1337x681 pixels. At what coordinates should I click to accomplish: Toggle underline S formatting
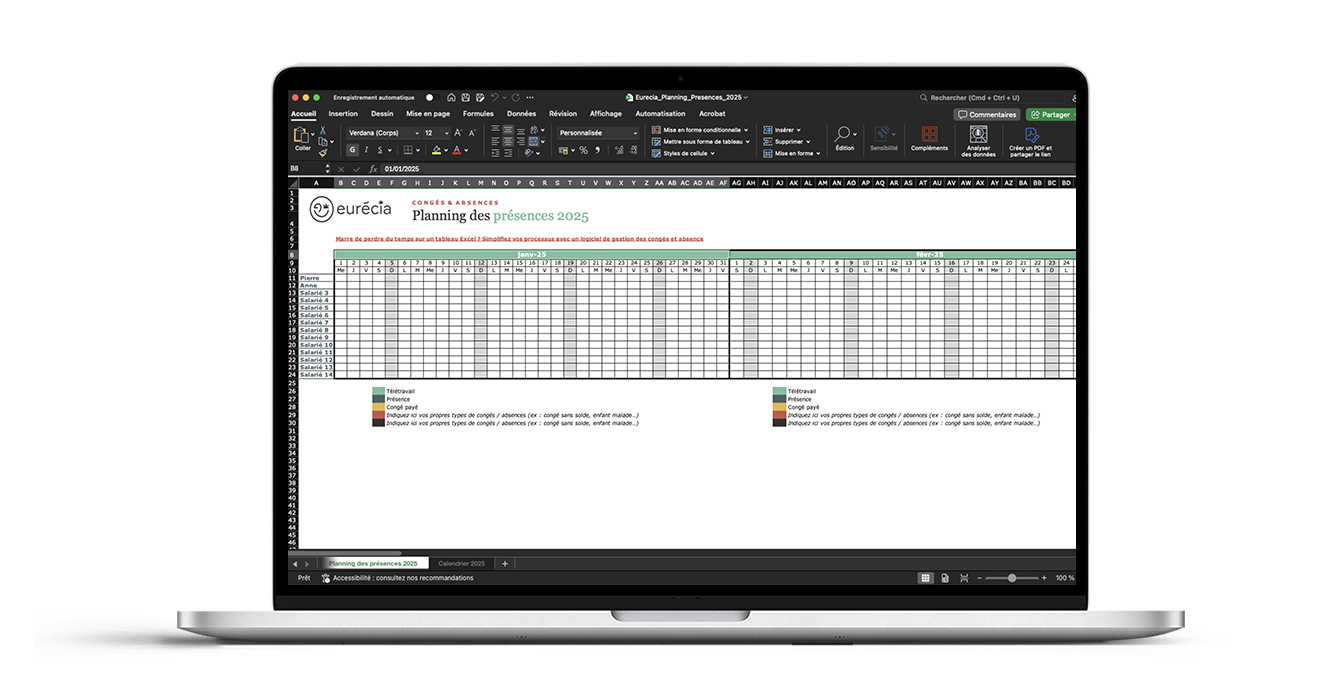coord(380,150)
